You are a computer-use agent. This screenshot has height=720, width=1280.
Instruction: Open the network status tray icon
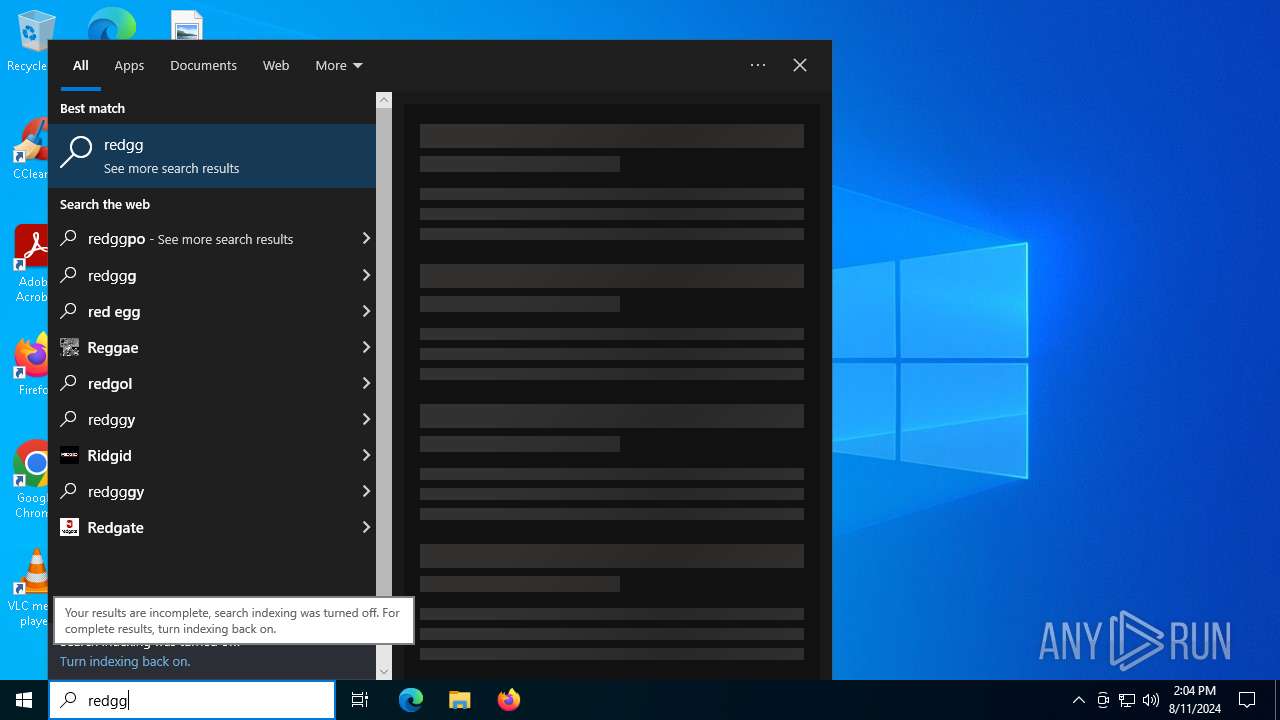tap(1127, 700)
